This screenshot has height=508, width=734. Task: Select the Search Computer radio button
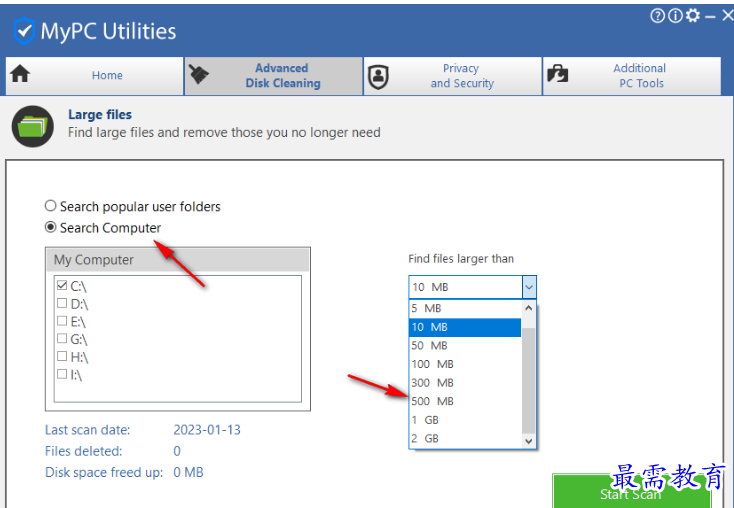pos(51,227)
